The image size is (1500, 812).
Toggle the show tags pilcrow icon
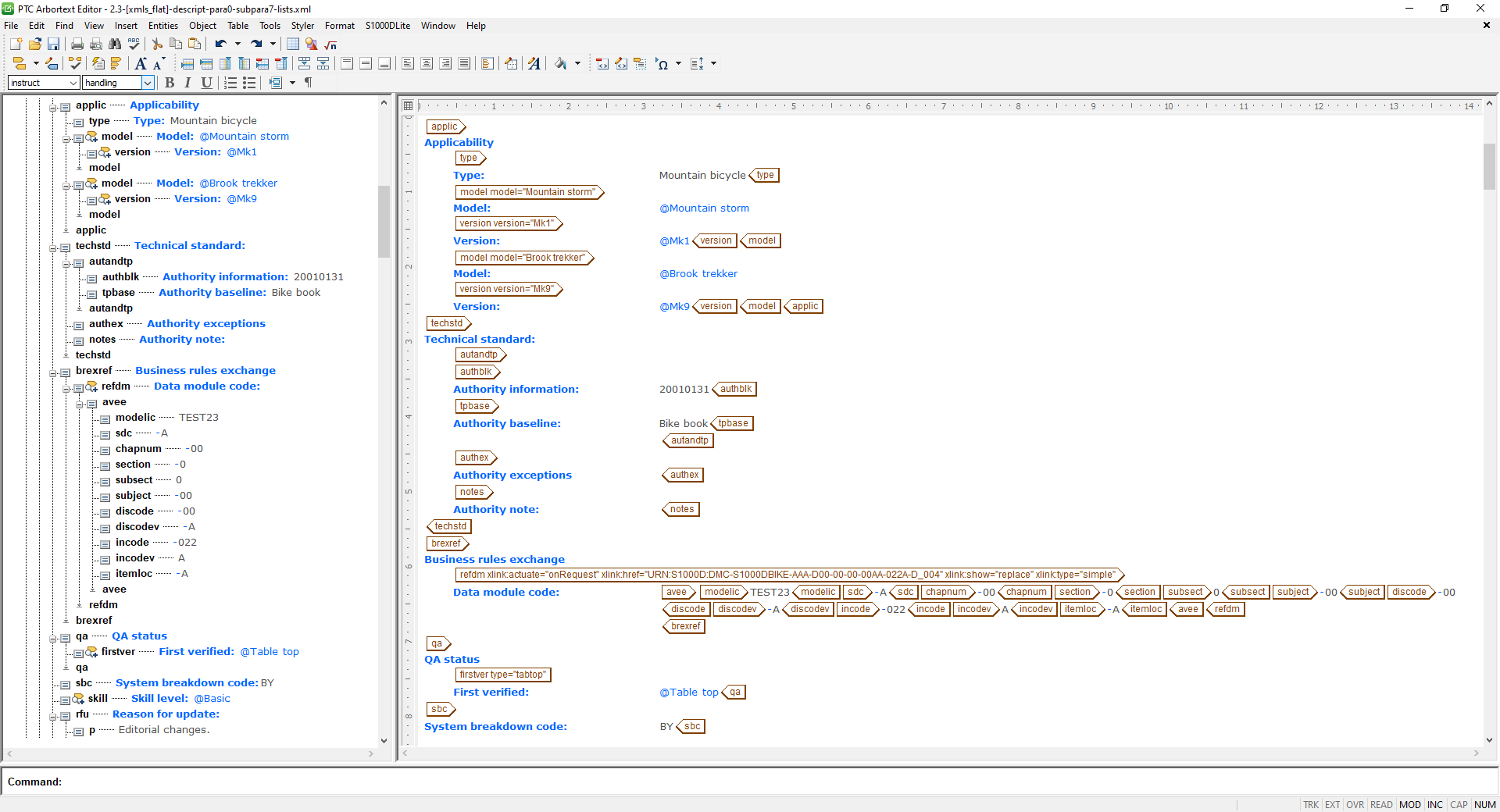(308, 83)
